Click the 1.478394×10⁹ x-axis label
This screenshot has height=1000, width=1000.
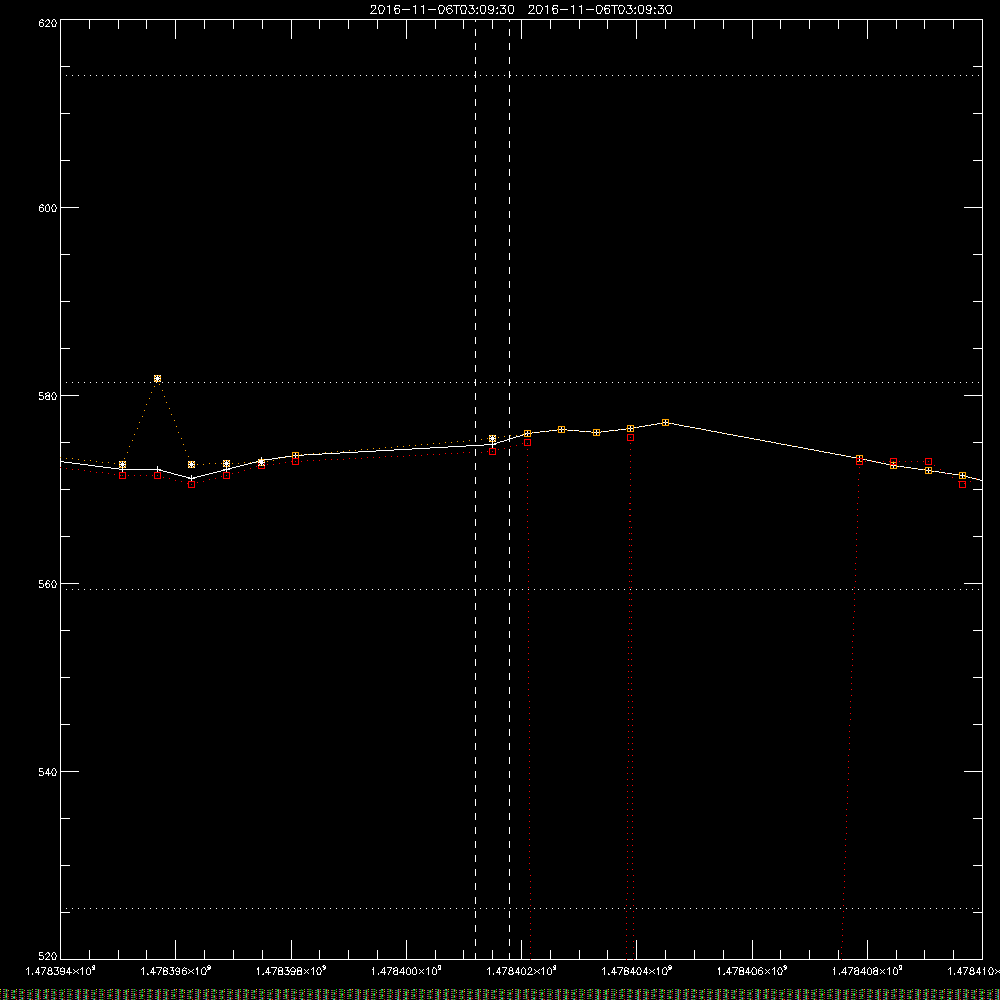(x=61, y=971)
